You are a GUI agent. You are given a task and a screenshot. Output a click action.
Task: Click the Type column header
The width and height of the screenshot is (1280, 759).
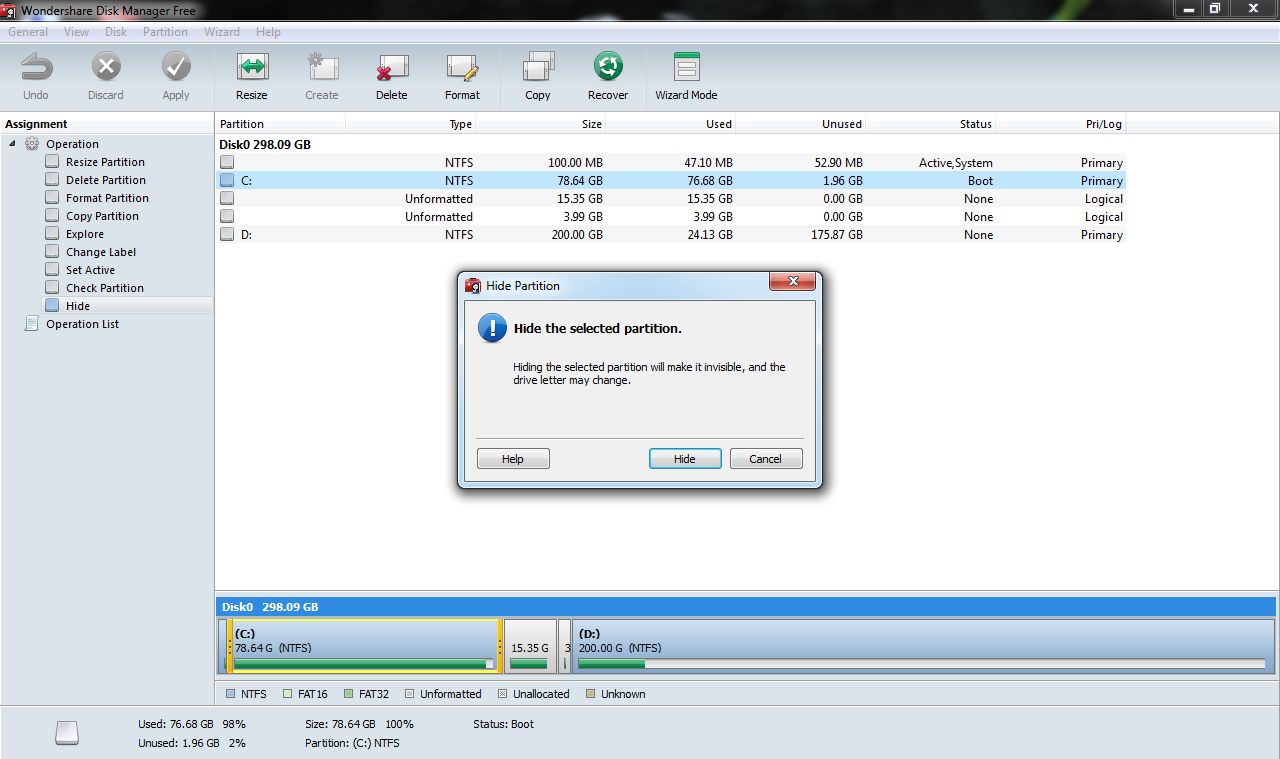tap(411, 124)
